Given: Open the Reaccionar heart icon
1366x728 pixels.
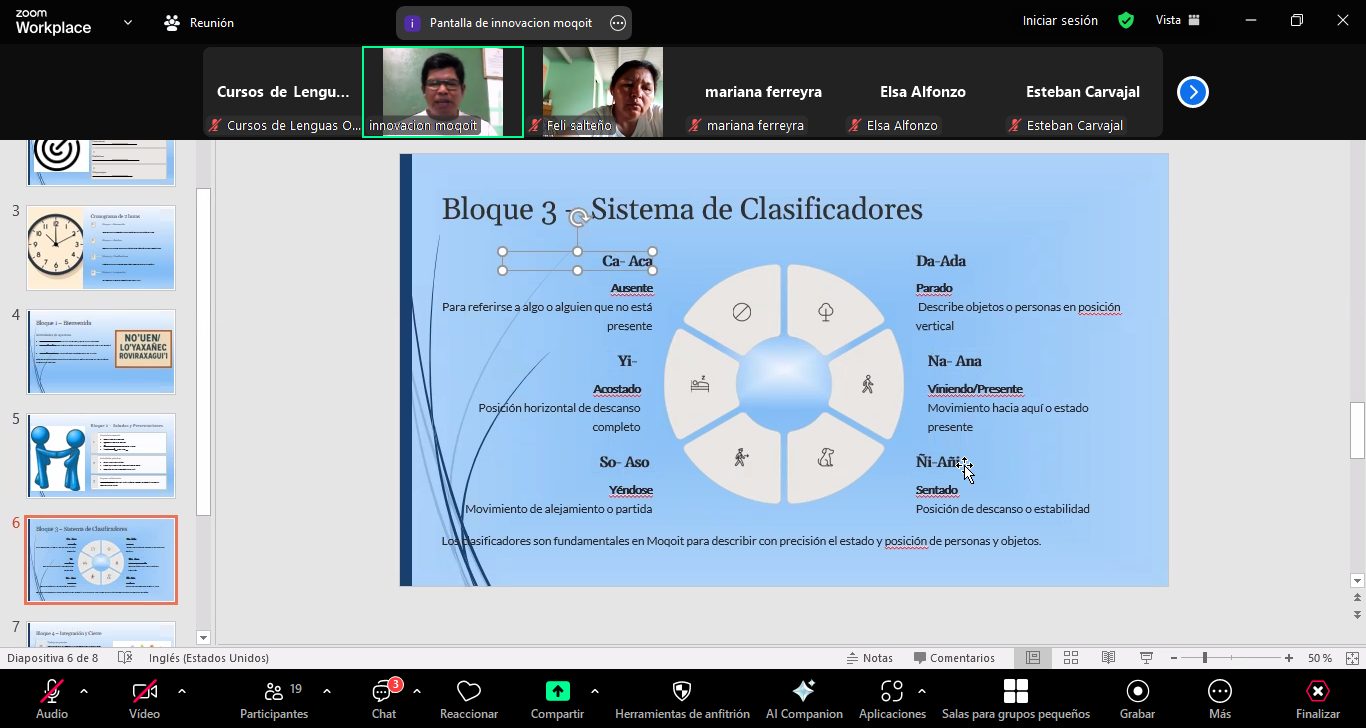Looking at the screenshot, I should (468, 692).
